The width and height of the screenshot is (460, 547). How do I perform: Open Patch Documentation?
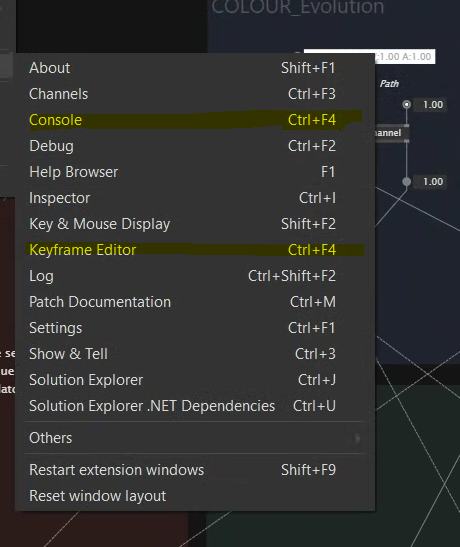(x=195, y=302)
